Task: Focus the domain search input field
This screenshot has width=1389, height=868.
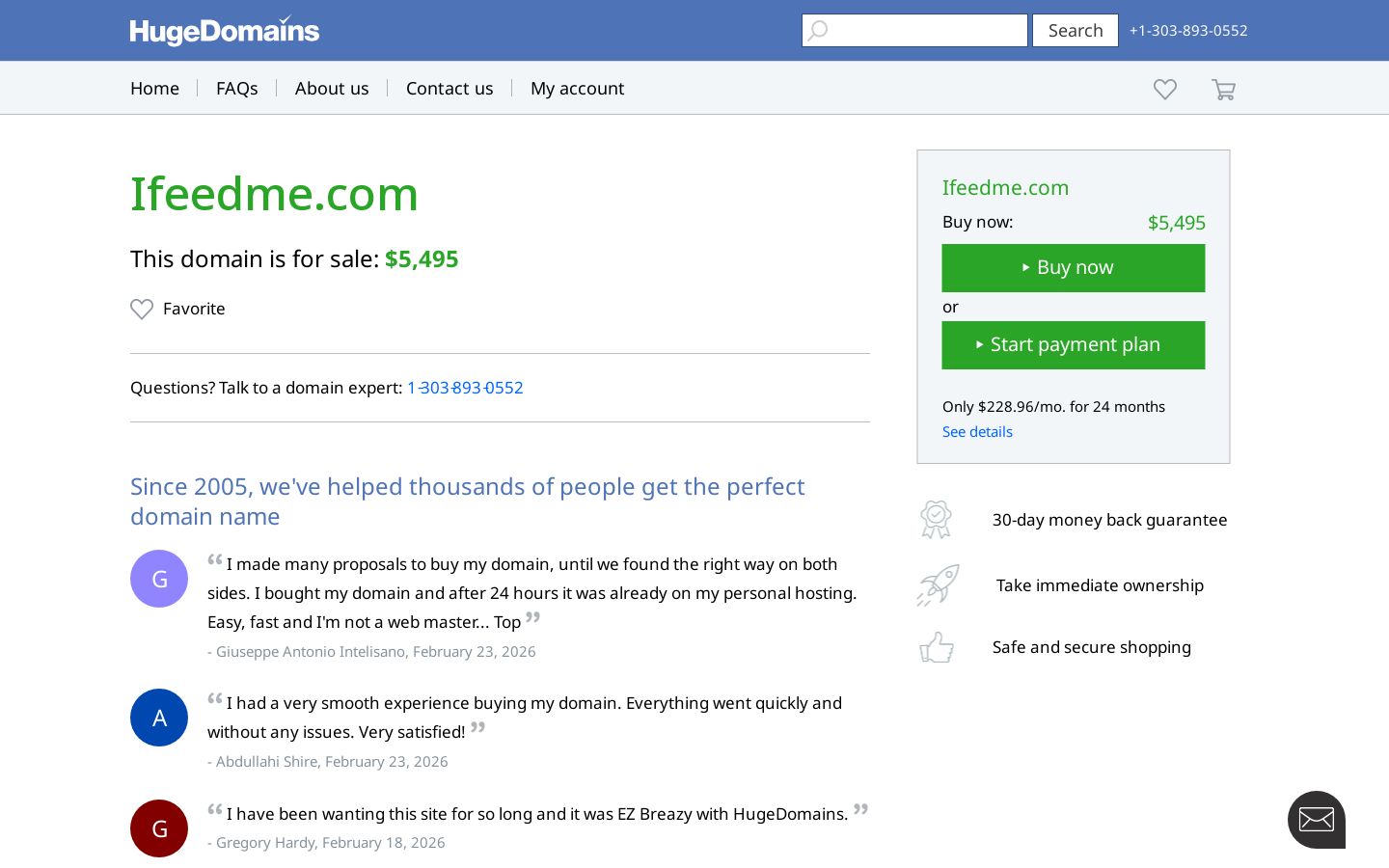Action: tap(914, 31)
